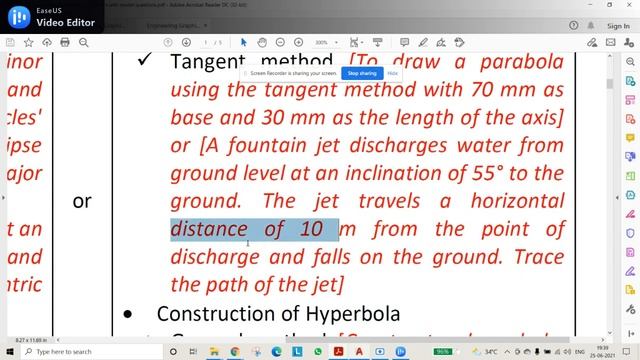Screen dimensions: 640x360
Task: Add a comment sticky note
Action: tap(404, 42)
